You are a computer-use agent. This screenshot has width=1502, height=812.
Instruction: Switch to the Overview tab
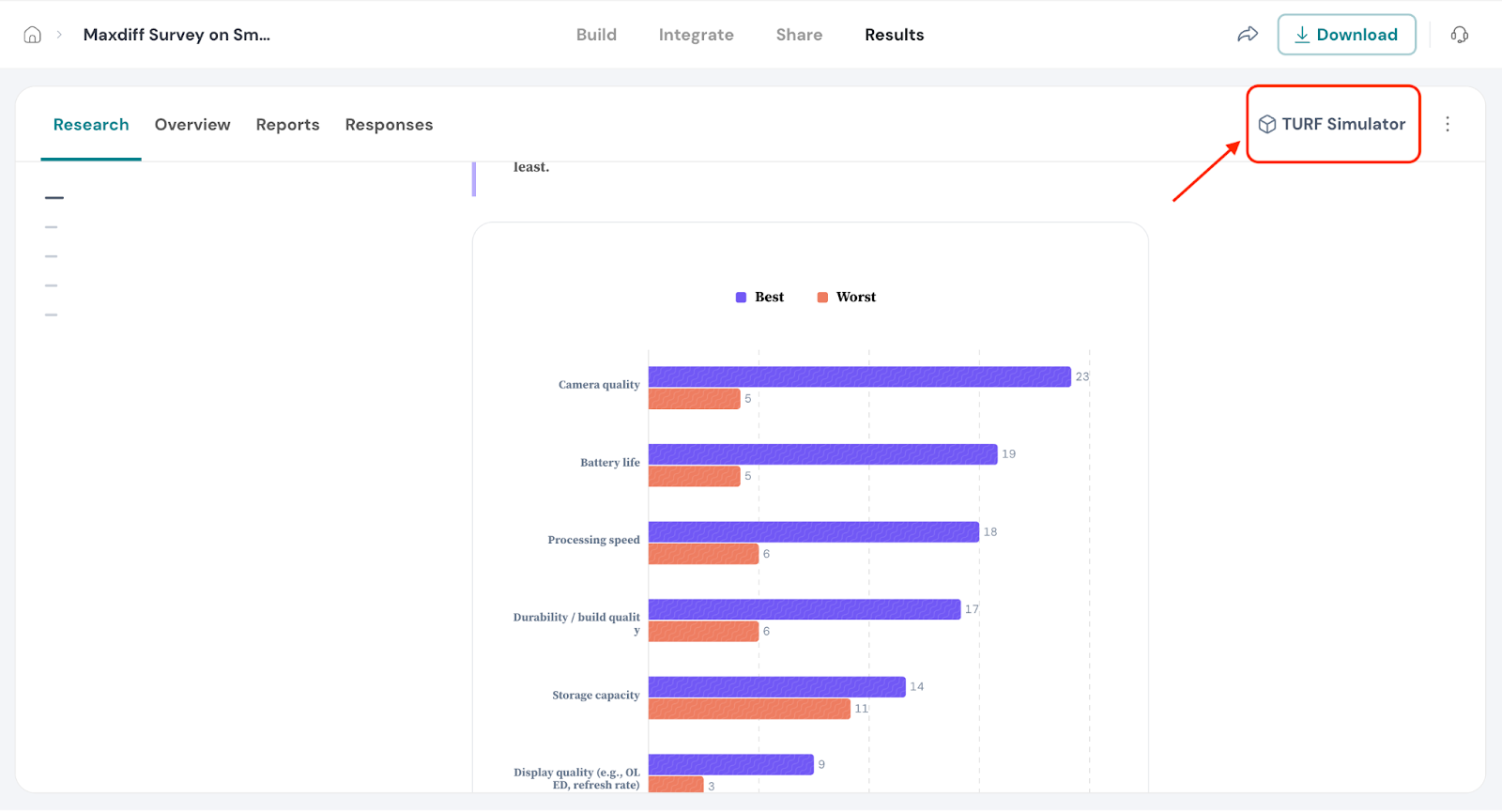click(192, 125)
